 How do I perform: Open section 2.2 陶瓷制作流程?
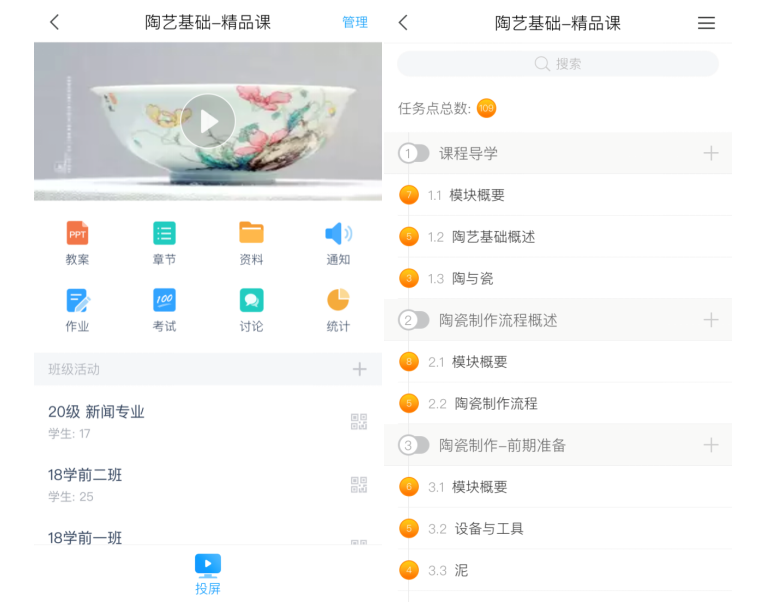point(558,403)
